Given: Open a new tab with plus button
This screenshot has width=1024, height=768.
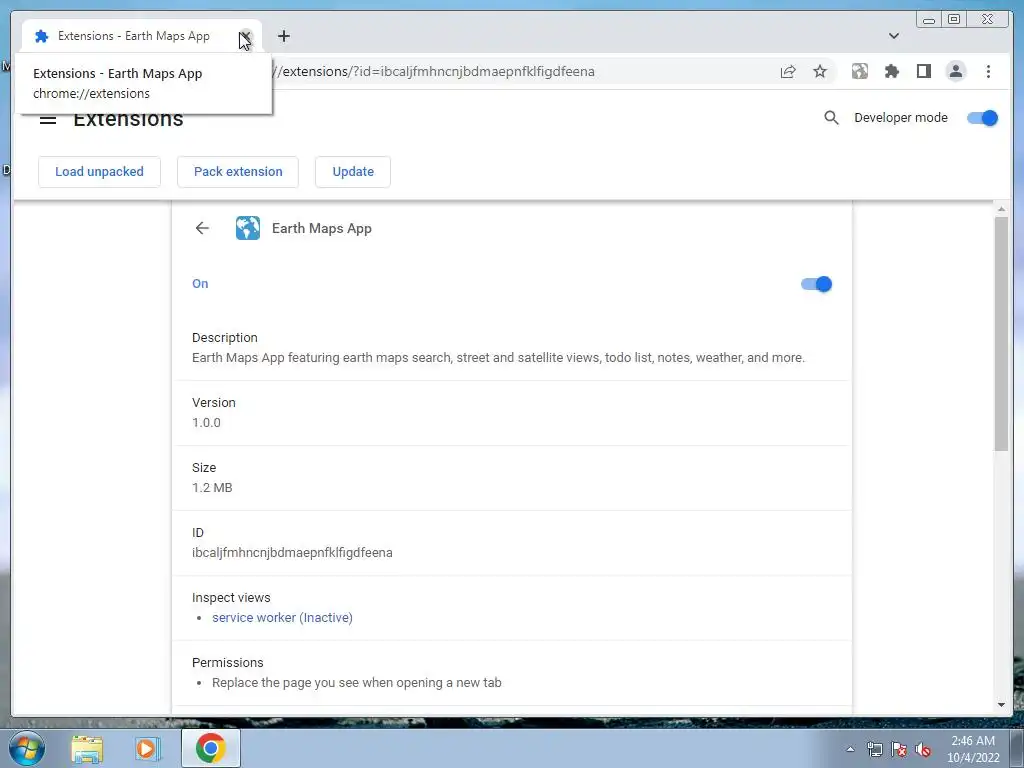Looking at the screenshot, I should tap(283, 36).
